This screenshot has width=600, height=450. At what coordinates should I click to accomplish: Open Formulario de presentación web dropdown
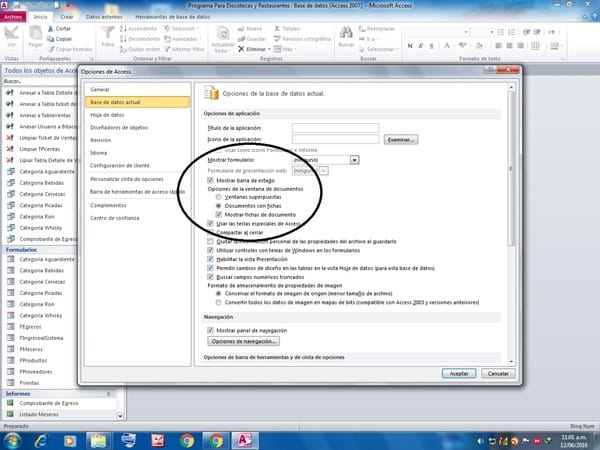click(324, 171)
